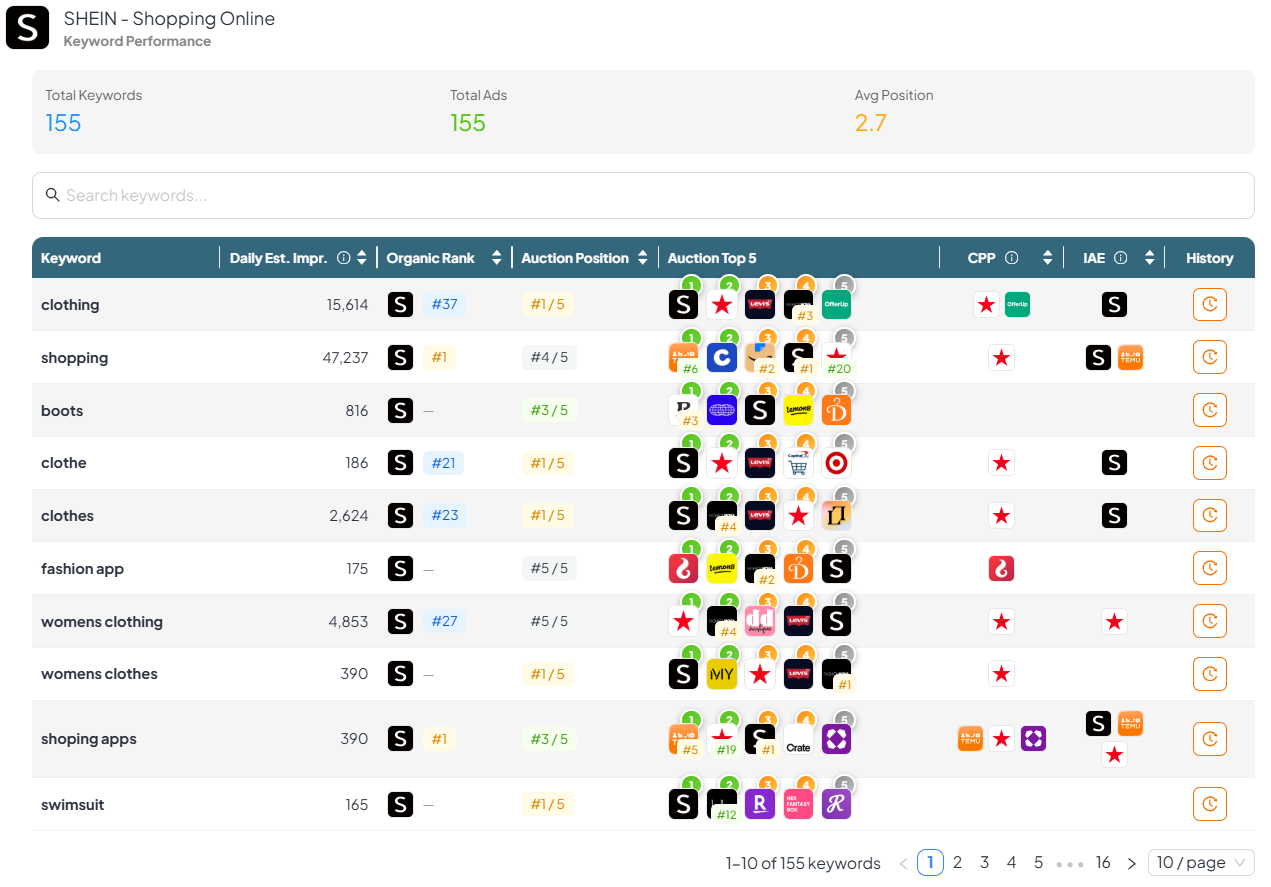Click the 1–10 of 155 keywords text
Viewport: 1271px width, 887px height.
click(x=803, y=863)
